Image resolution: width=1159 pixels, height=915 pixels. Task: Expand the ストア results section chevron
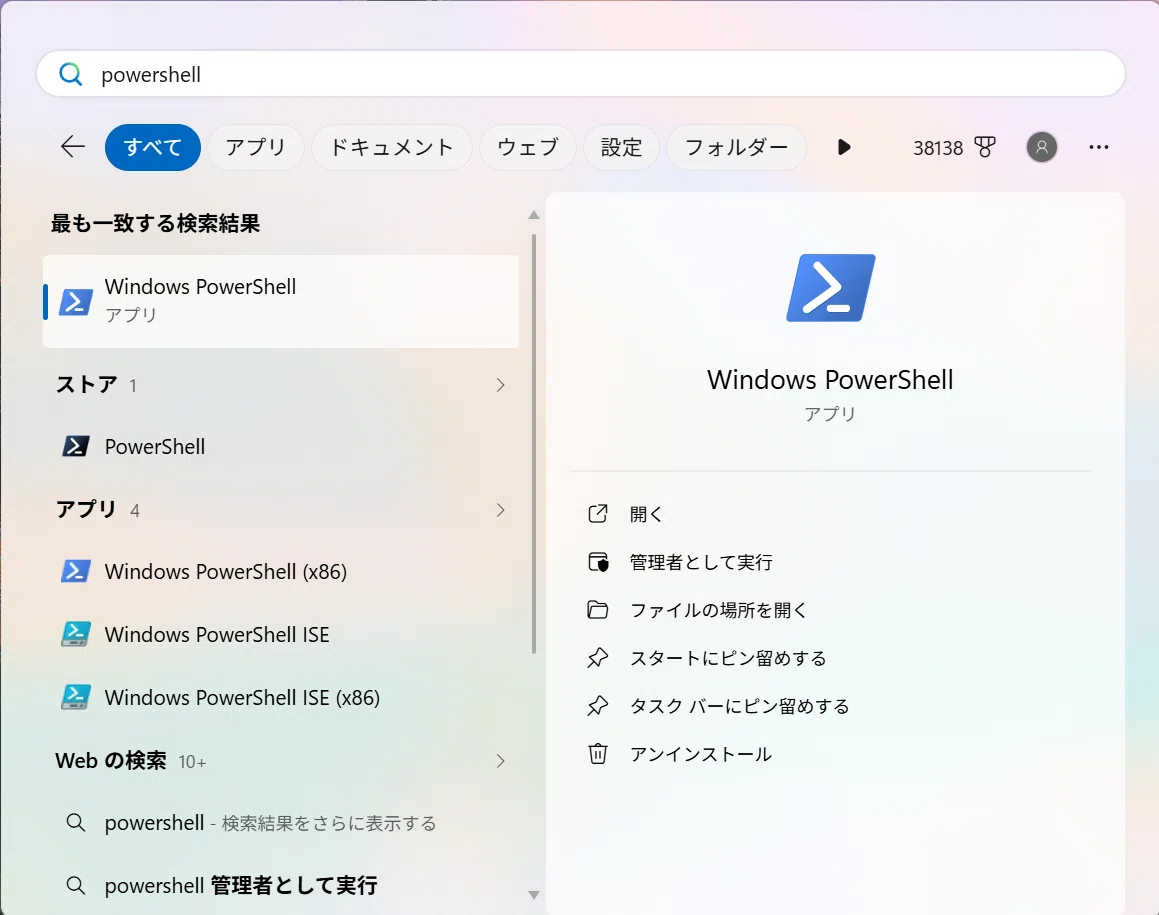click(x=500, y=385)
